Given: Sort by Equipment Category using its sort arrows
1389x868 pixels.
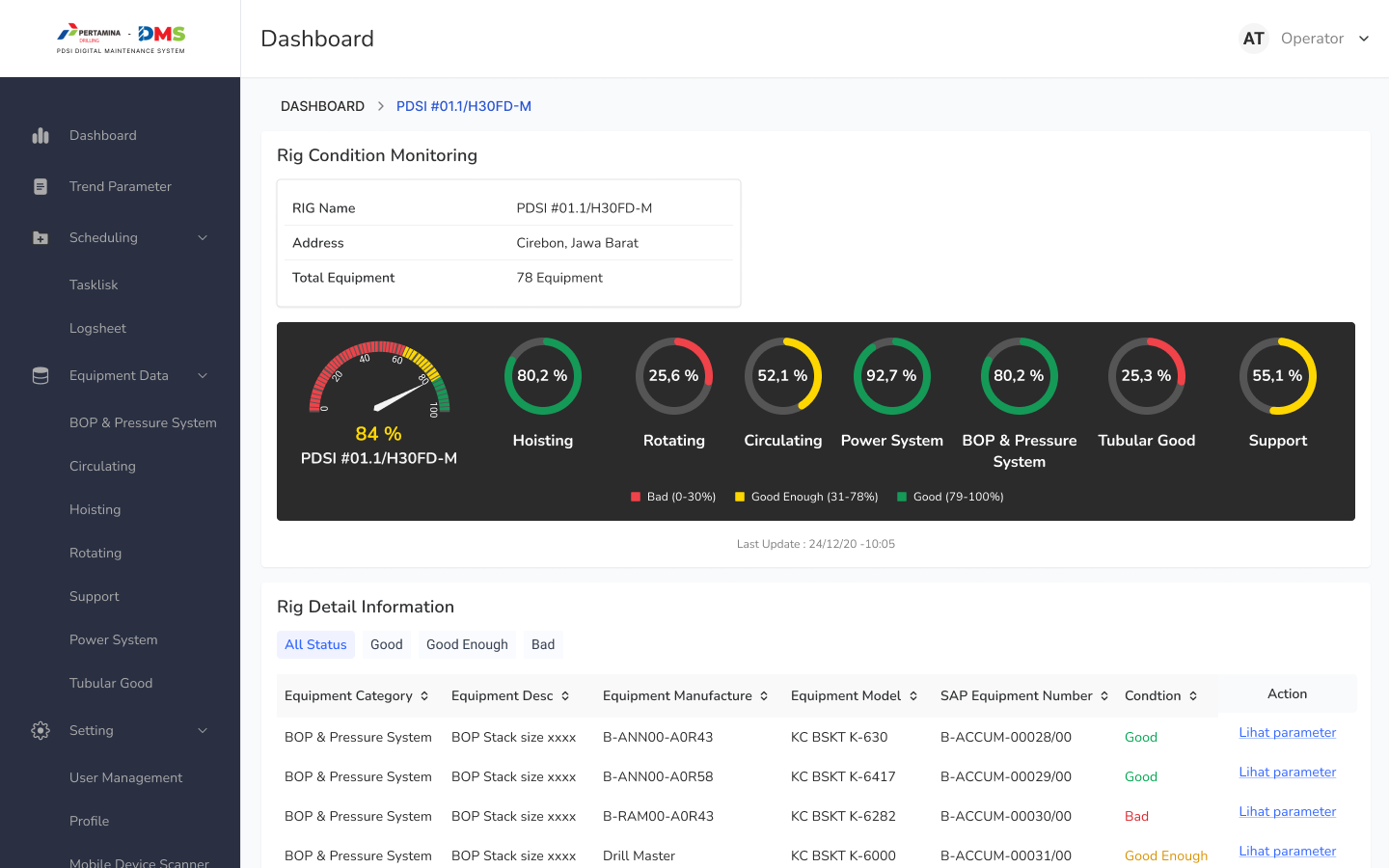Looking at the screenshot, I should [426, 695].
